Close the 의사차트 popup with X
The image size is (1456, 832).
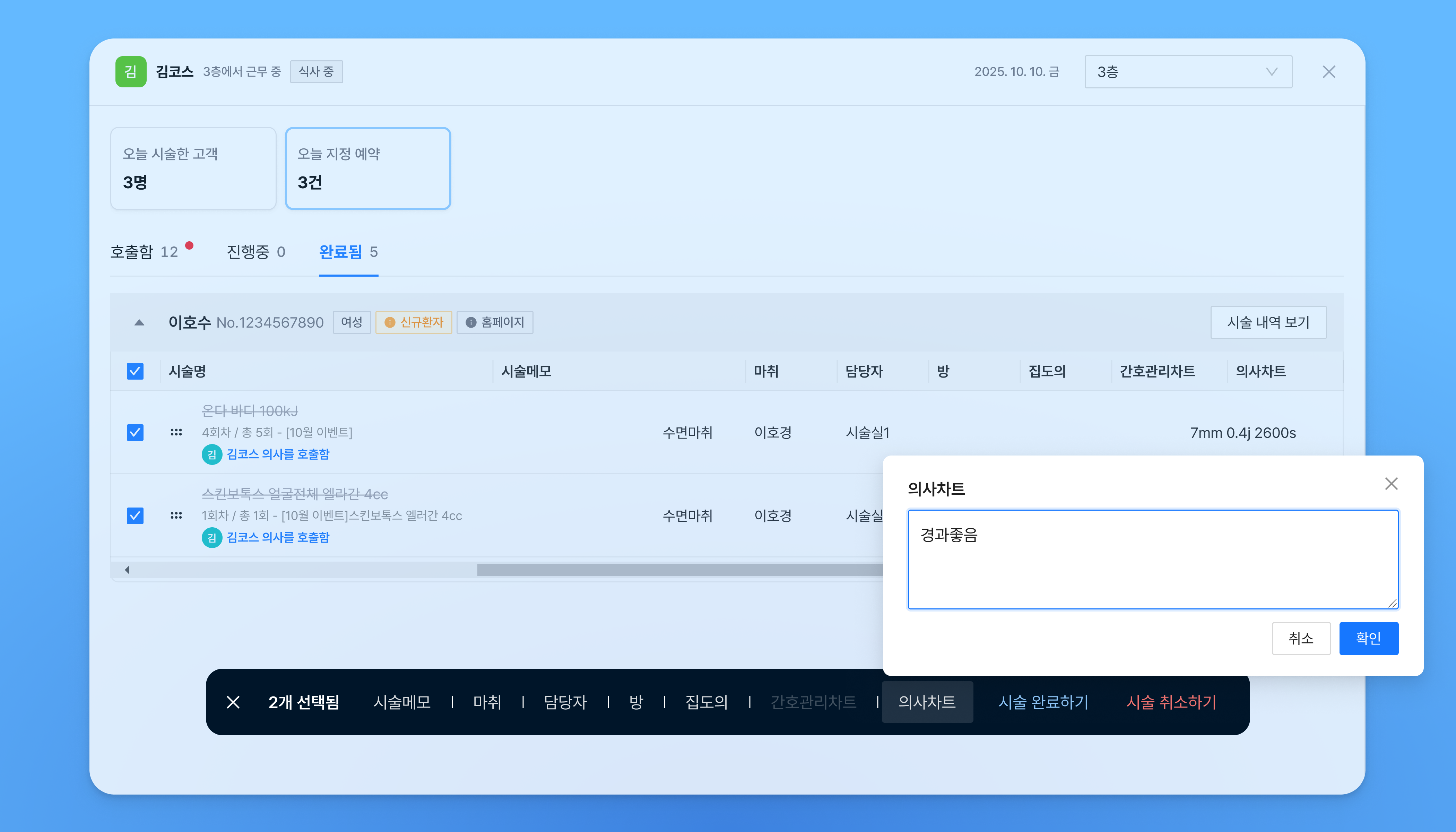pyautogui.click(x=1391, y=484)
